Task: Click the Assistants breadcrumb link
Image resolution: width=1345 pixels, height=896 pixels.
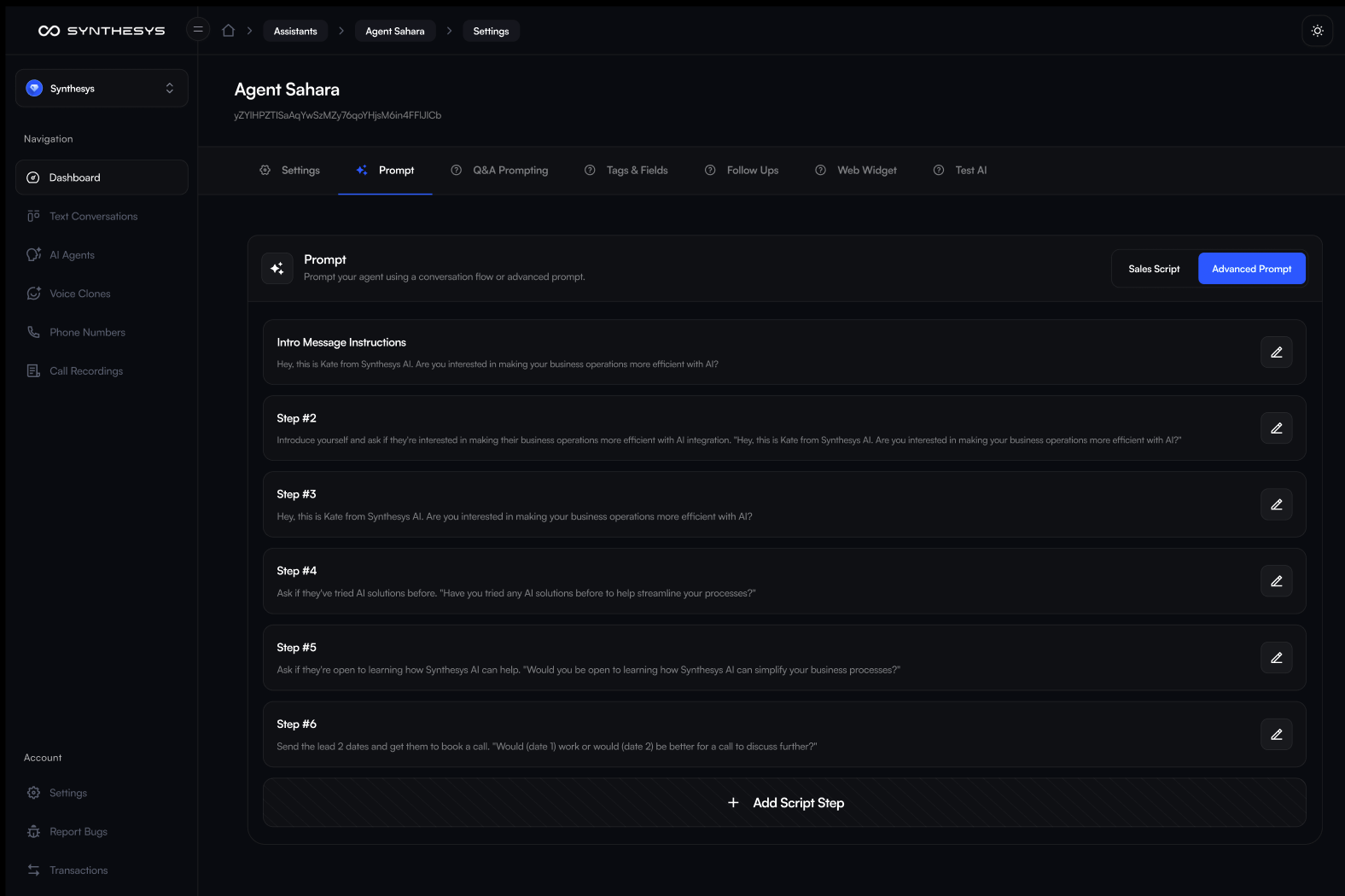Action: [295, 31]
